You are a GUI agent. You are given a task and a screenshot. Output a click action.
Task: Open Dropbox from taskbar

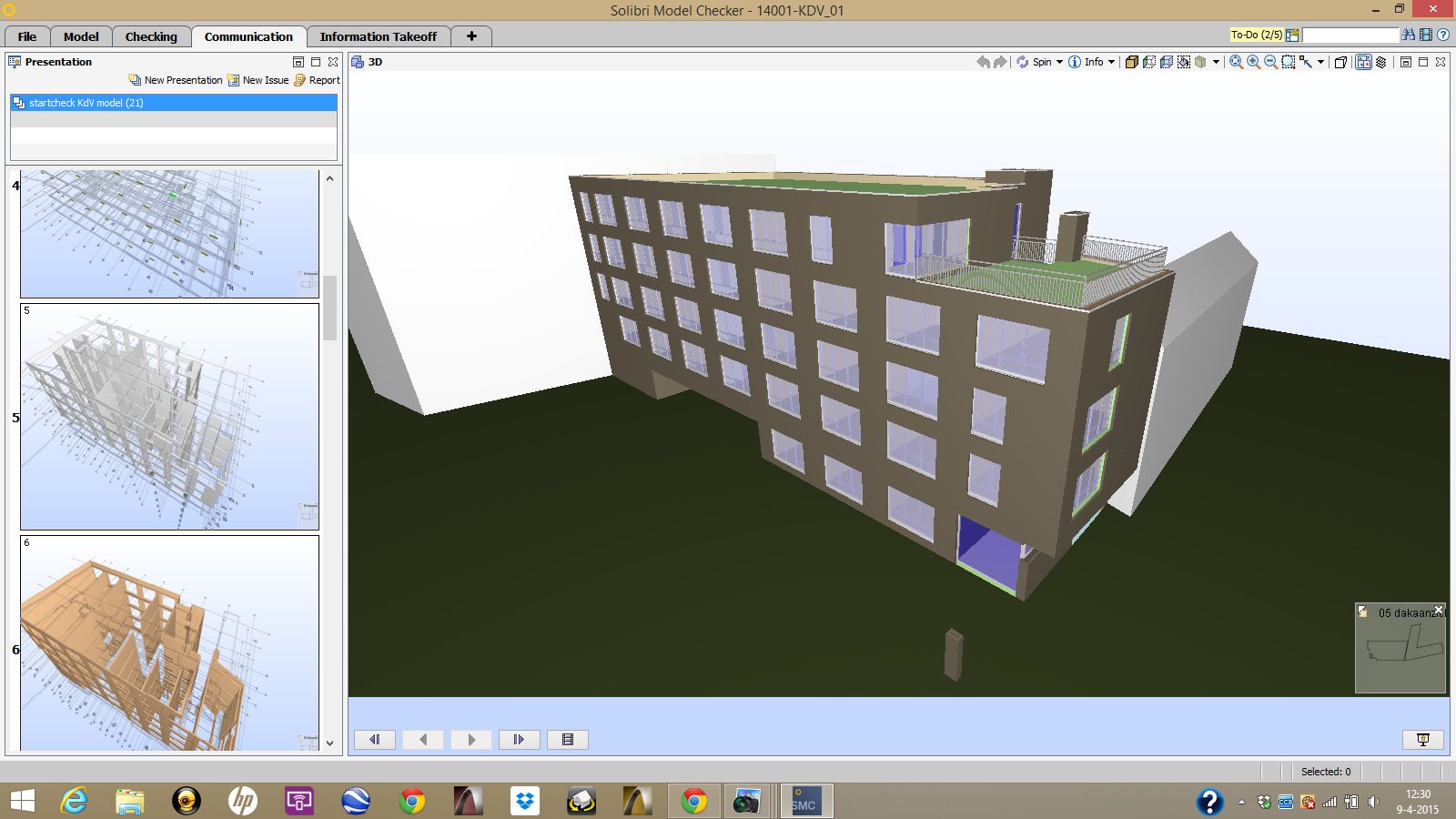(525, 801)
